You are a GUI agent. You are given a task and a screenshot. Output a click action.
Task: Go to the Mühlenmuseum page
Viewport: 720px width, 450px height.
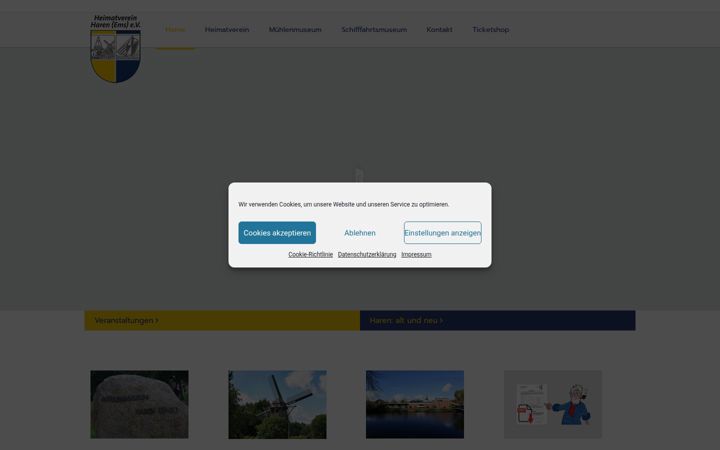pos(295,29)
